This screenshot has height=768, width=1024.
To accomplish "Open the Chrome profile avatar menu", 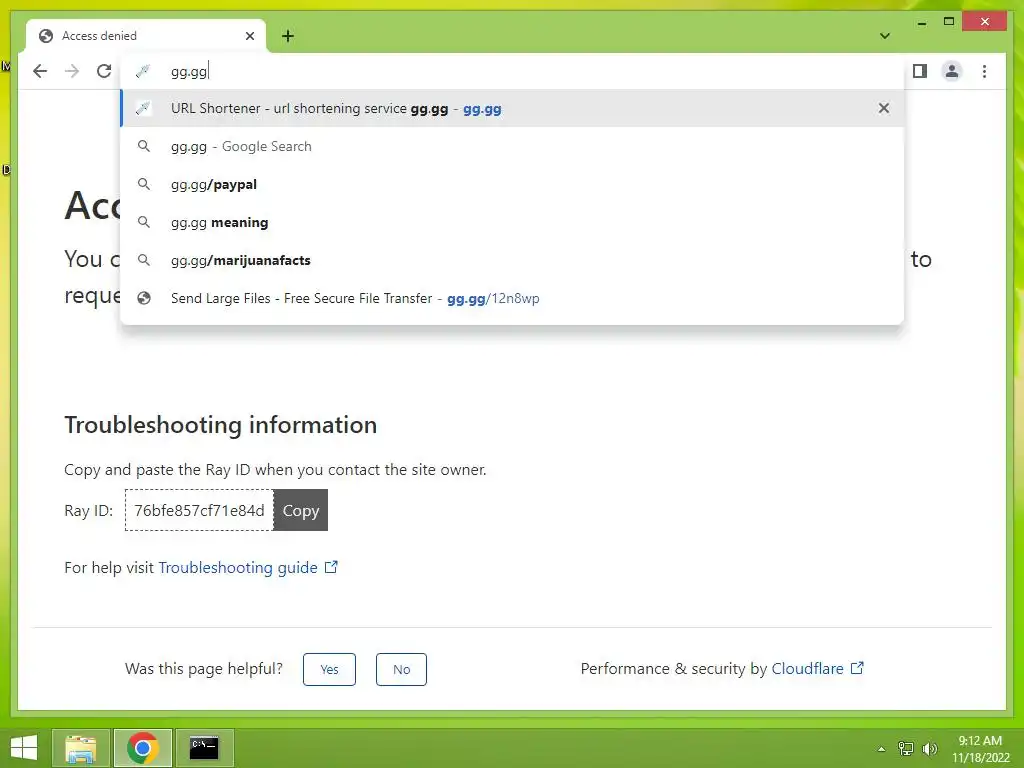I will (x=952, y=71).
